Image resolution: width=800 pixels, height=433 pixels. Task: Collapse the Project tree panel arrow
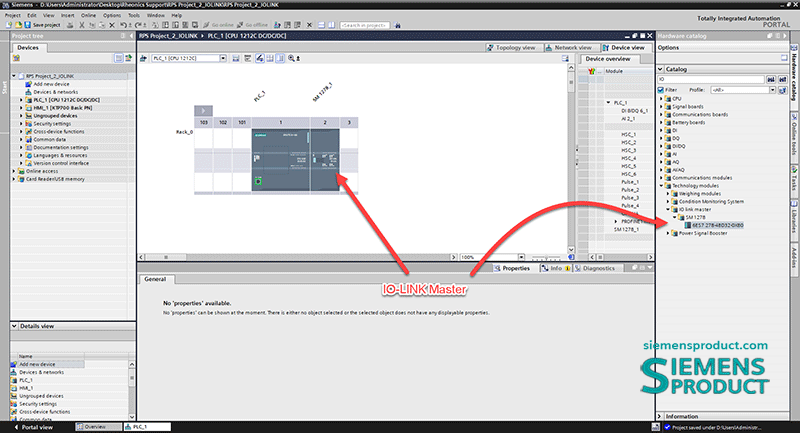(x=132, y=36)
